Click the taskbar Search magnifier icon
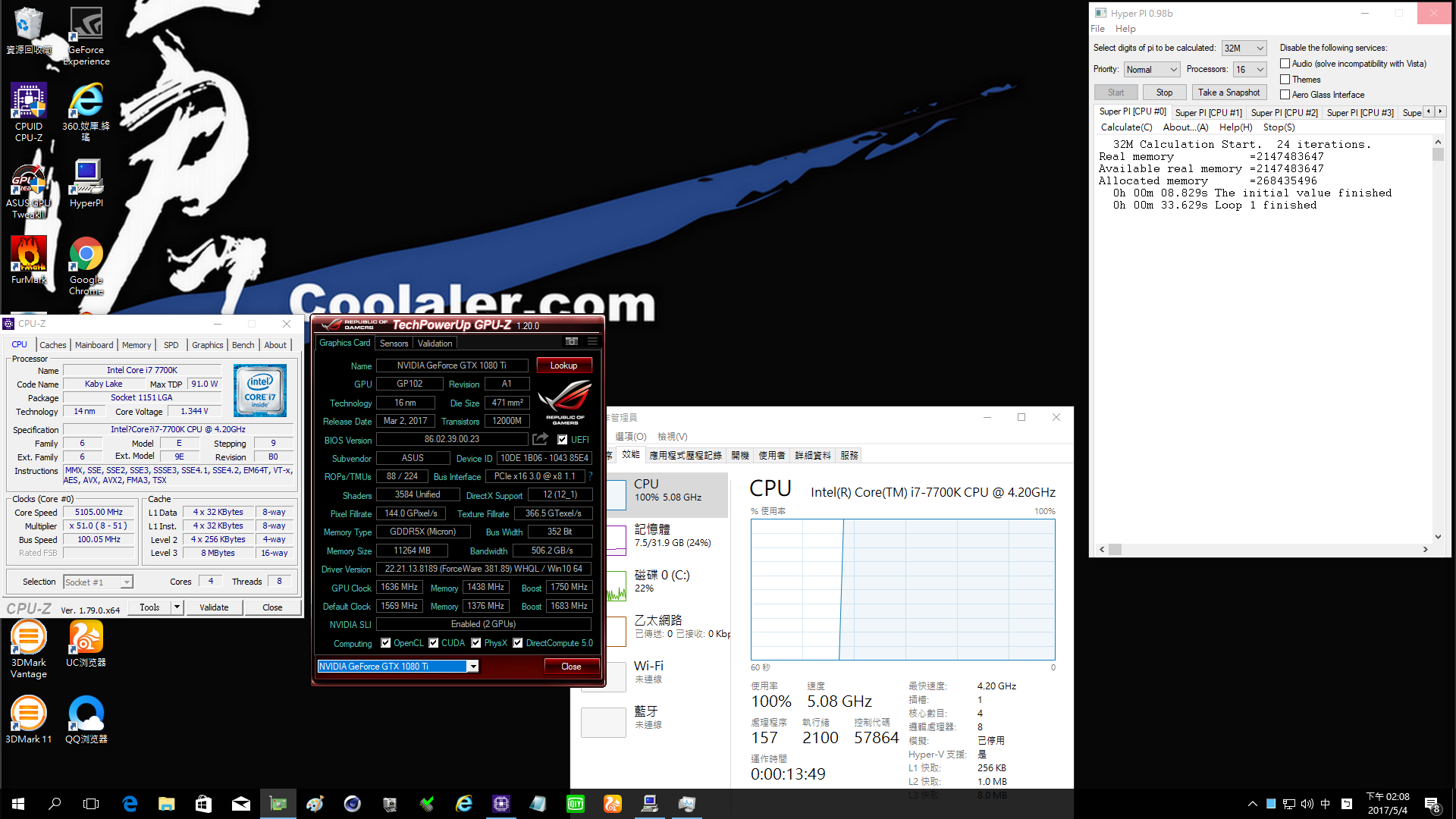The width and height of the screenshot is (1456, 819). click(x=55, y=804)
